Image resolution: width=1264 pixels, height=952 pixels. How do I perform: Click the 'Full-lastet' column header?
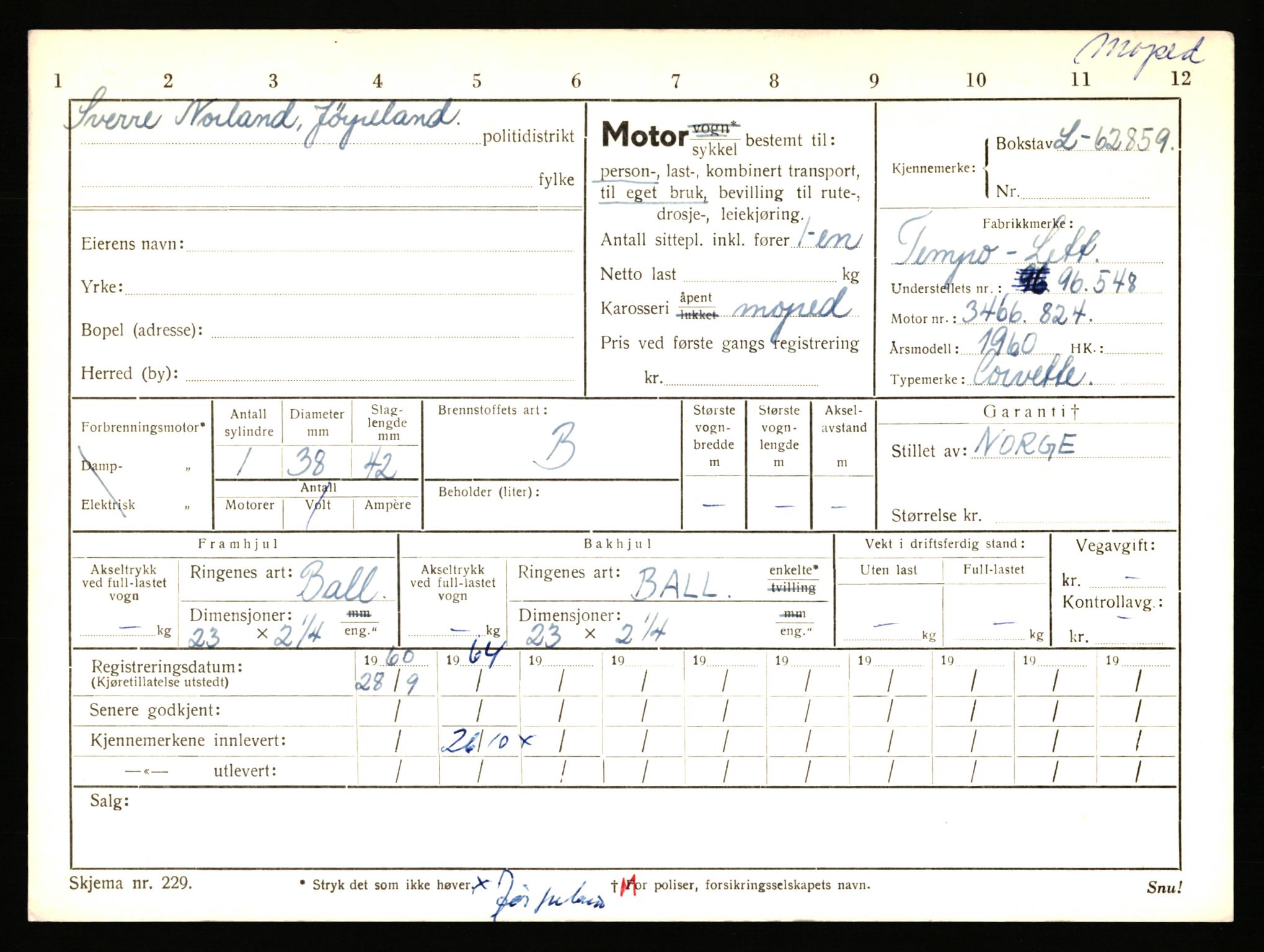click(994, 569)
